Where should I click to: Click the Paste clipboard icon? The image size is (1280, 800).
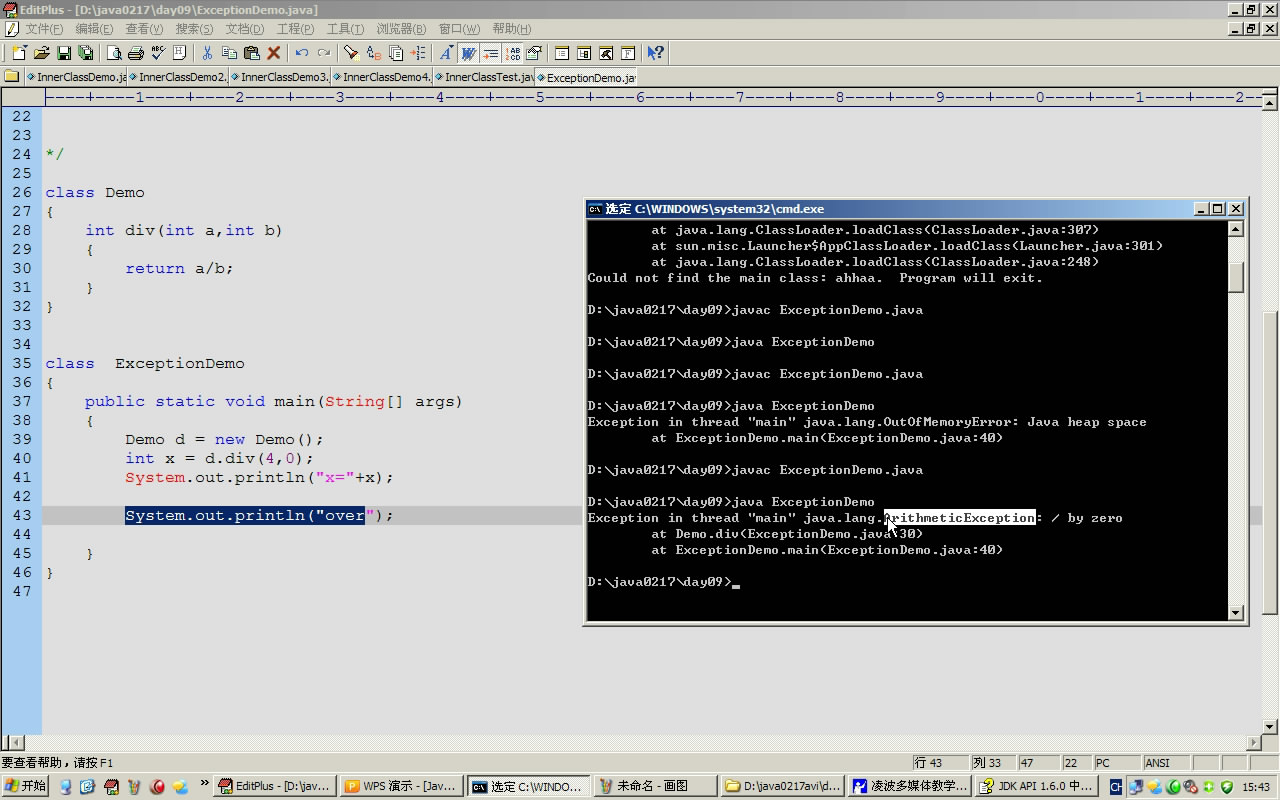[x=251, y=53]
